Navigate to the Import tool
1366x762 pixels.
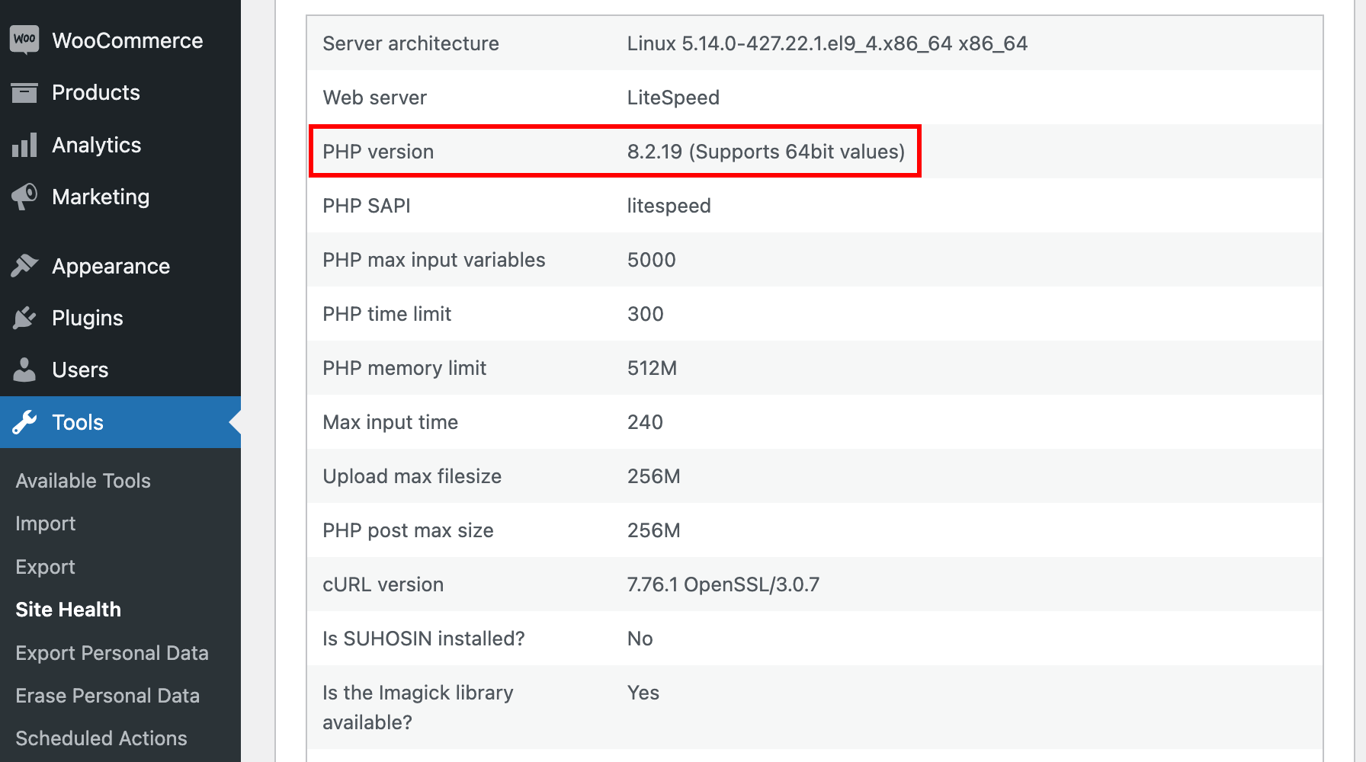pyautogui.click(x=45, y=523)
